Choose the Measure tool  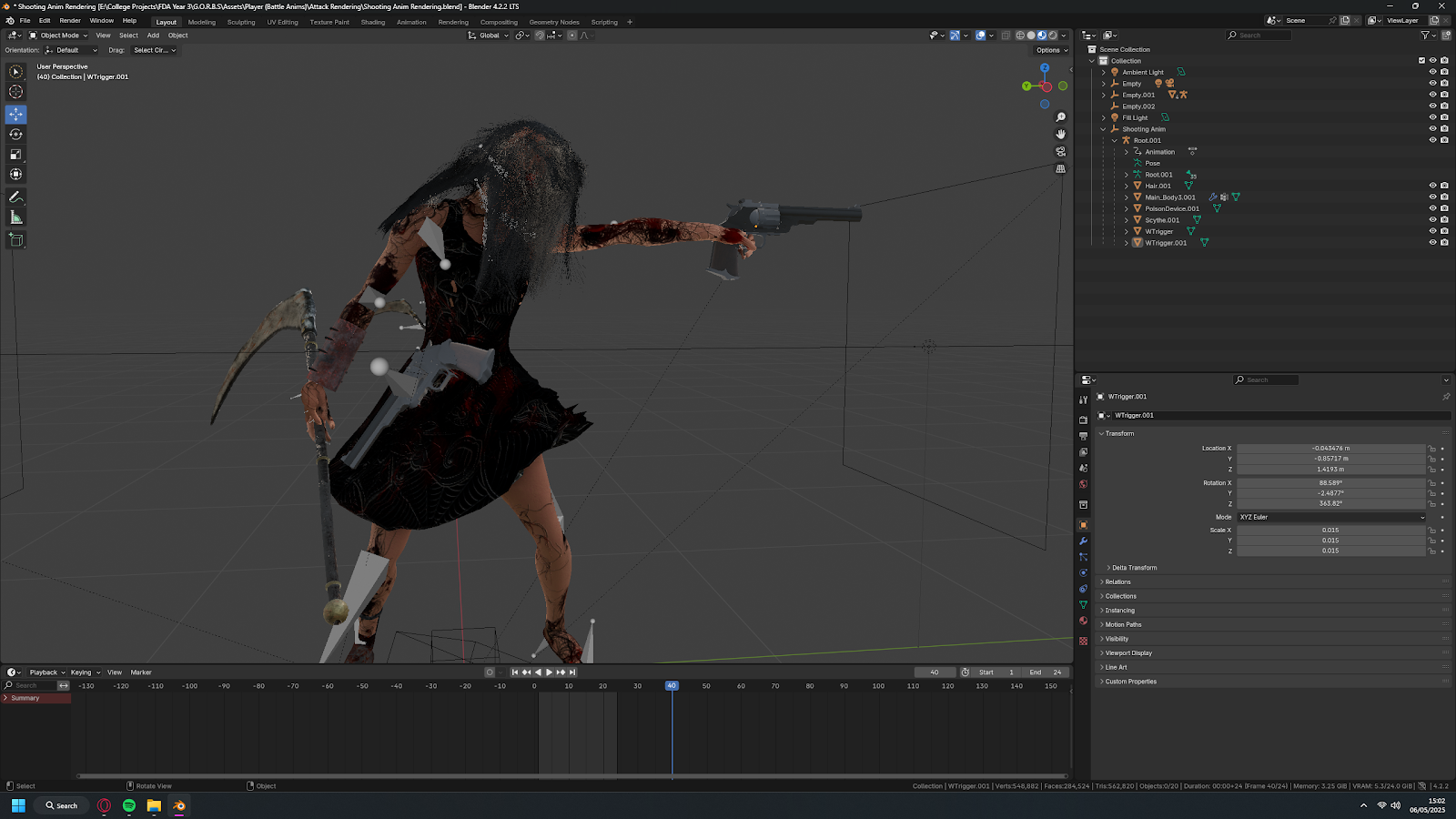(x=15, y=217)
